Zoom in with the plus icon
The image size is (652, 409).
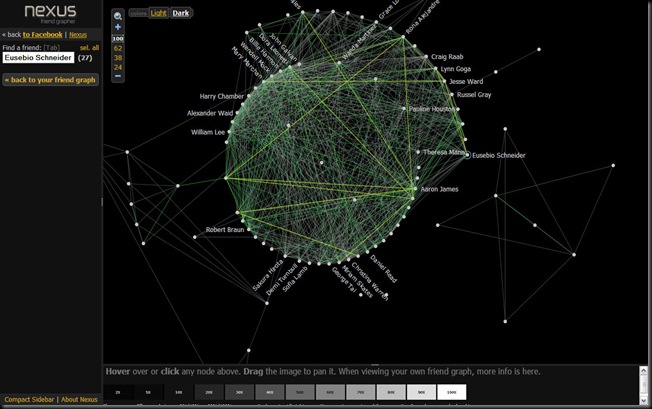118,27
